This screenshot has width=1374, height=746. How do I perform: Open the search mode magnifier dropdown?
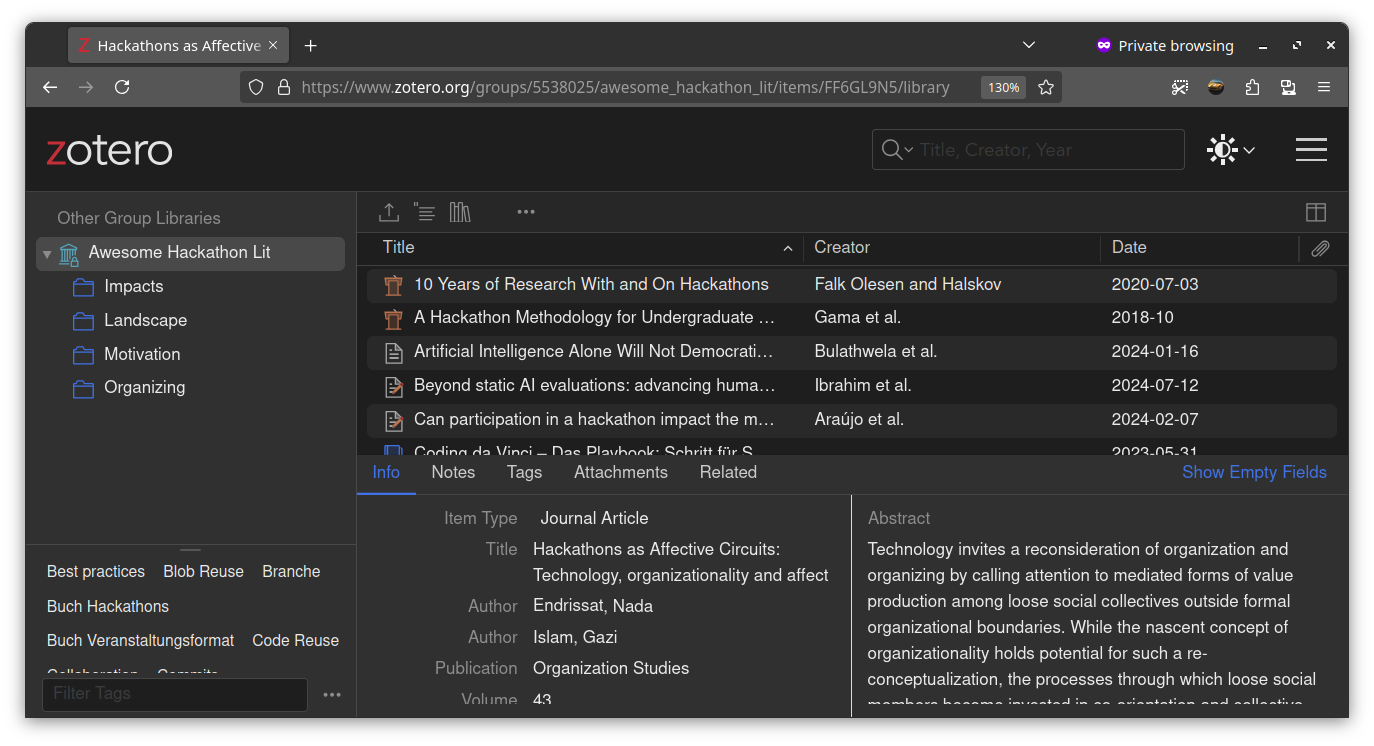click(x=897, y=150)
